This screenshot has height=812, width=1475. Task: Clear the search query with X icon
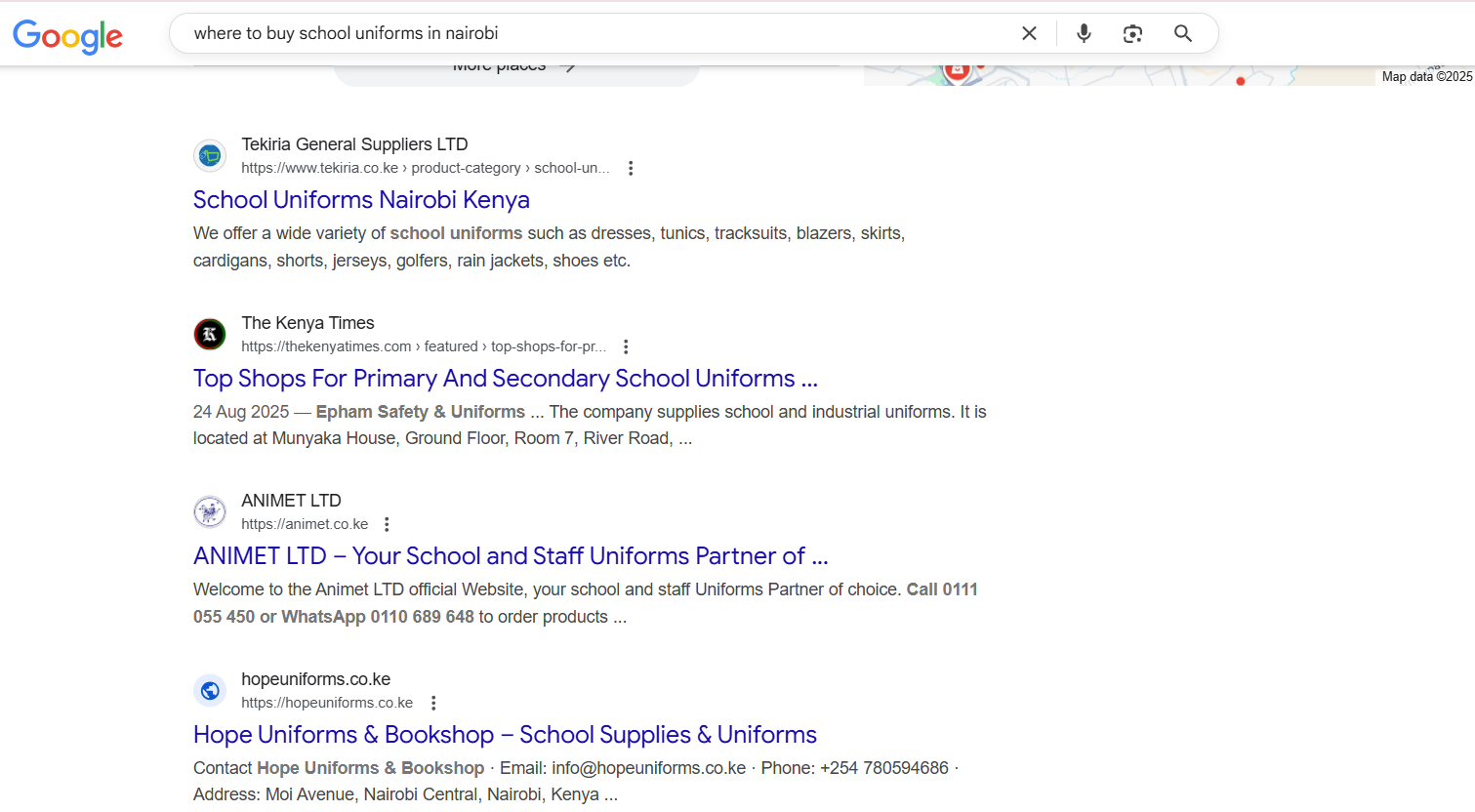click(x=1029, y=33)
